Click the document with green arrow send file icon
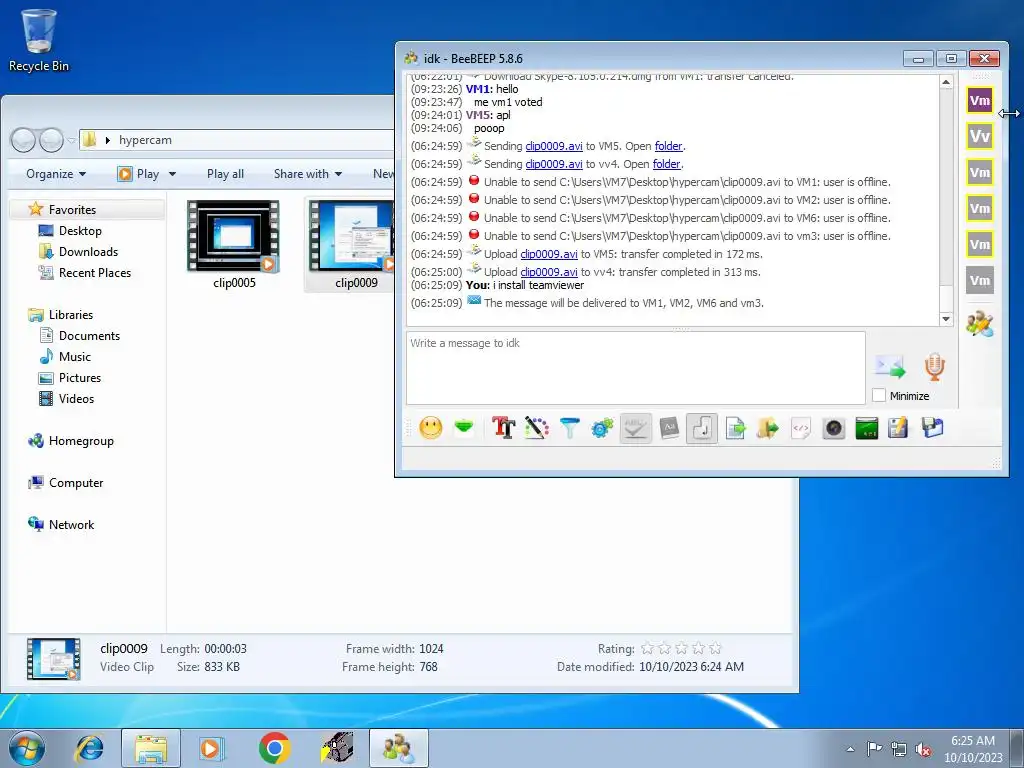The image size is (1024, 768). (x=735, y=428)
